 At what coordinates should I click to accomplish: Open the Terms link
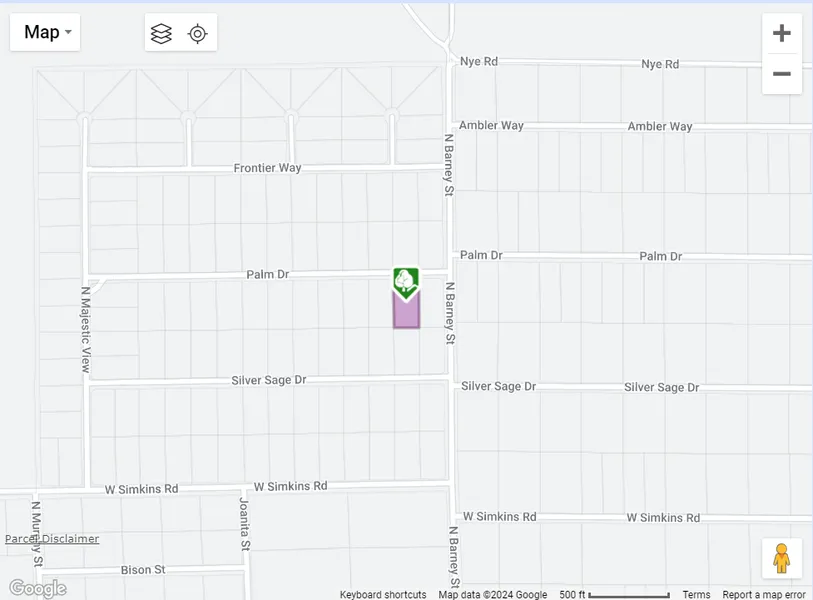click(696, 595)
